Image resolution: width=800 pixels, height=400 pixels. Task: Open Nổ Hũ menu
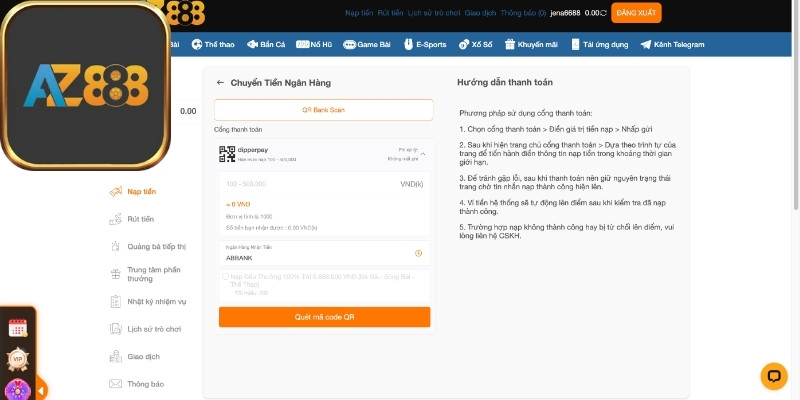314,44
